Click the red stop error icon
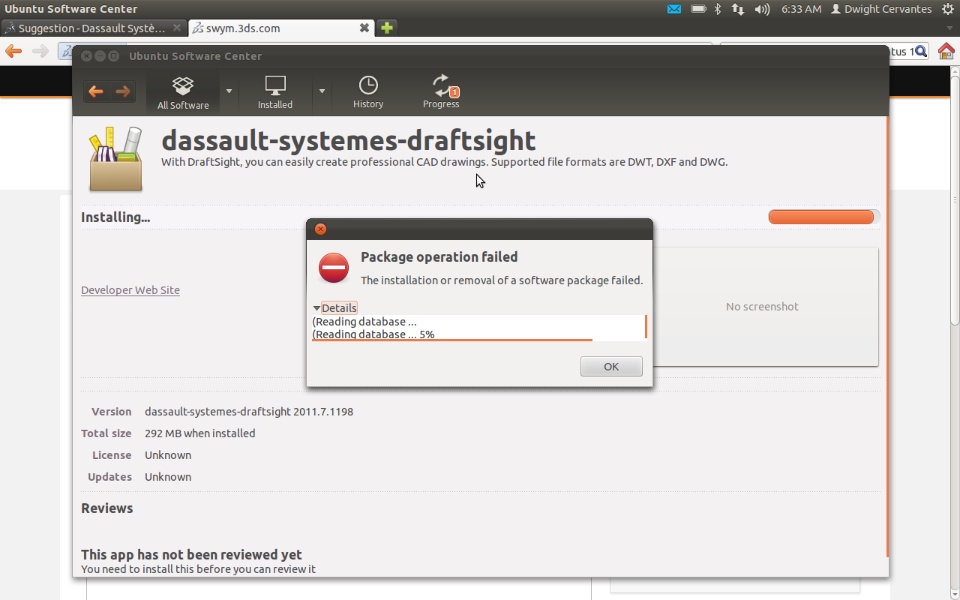This screenshot has height=600, width=960. 334,268
